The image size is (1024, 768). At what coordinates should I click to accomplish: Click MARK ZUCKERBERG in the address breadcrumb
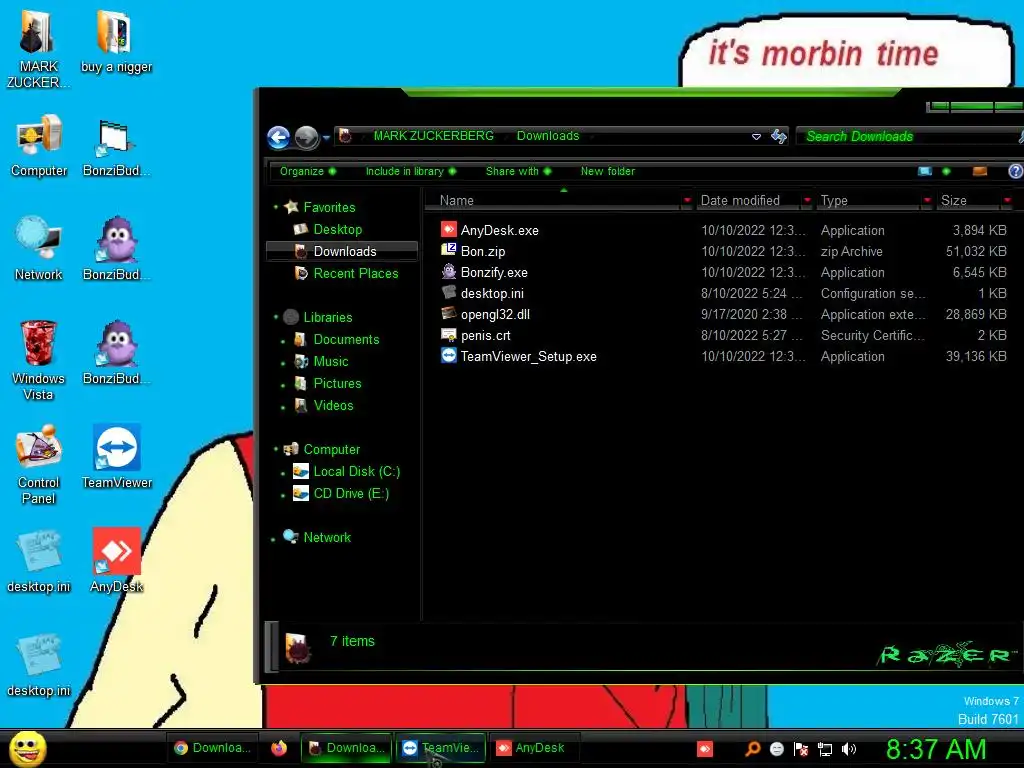click(434, 136)
